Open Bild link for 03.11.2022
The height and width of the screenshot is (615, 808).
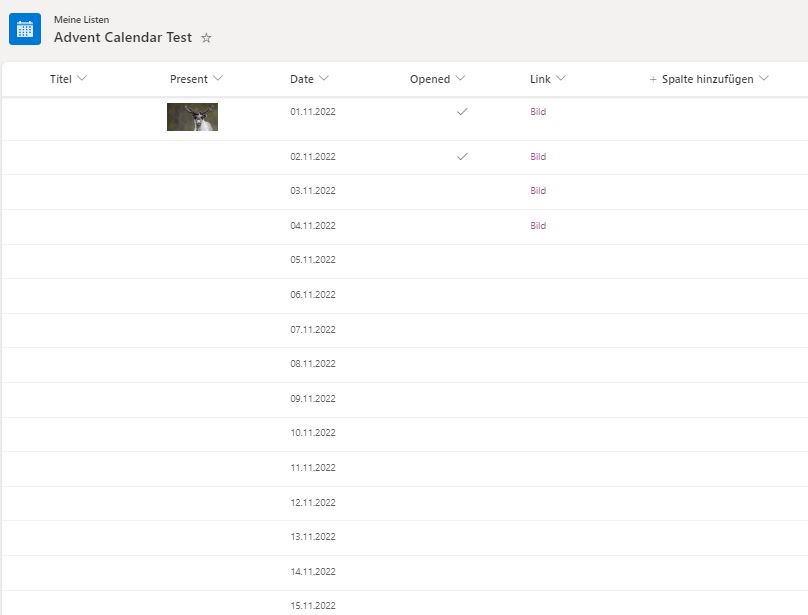coord(538,191)
